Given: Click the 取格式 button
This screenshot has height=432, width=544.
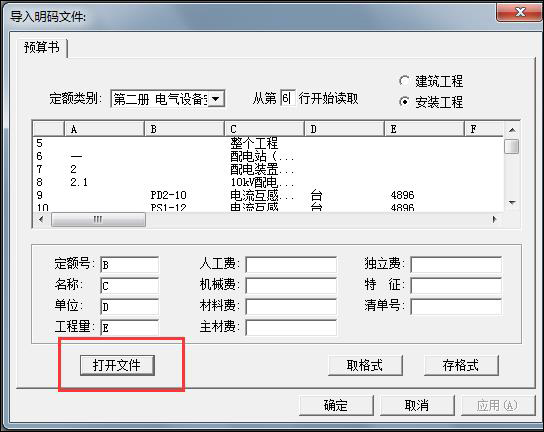Looking at the screenshot, I should click(x=365, y=365).
